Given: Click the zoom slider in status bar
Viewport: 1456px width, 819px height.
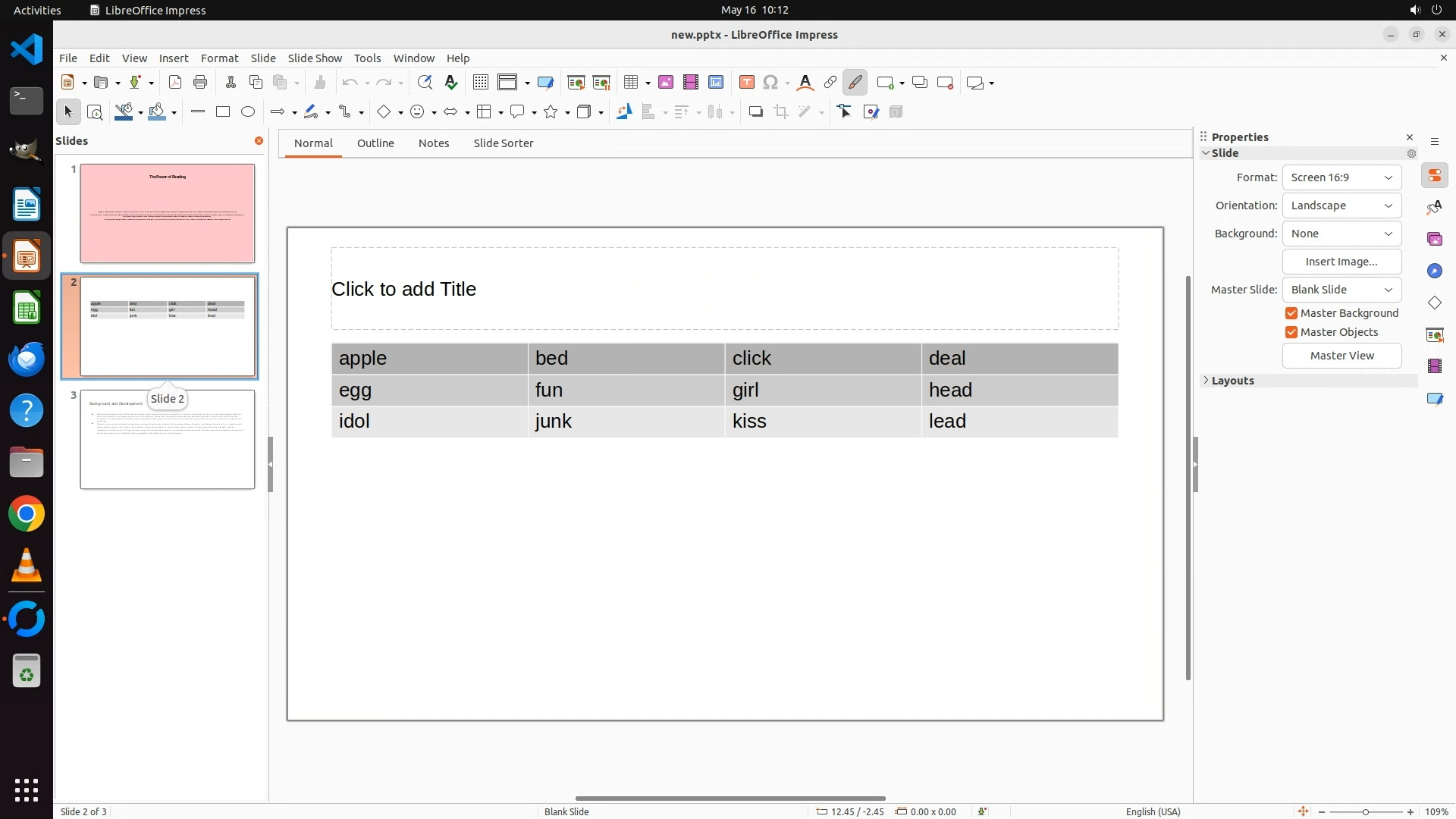Looking at the screenshot, I should coord(1365,812).
